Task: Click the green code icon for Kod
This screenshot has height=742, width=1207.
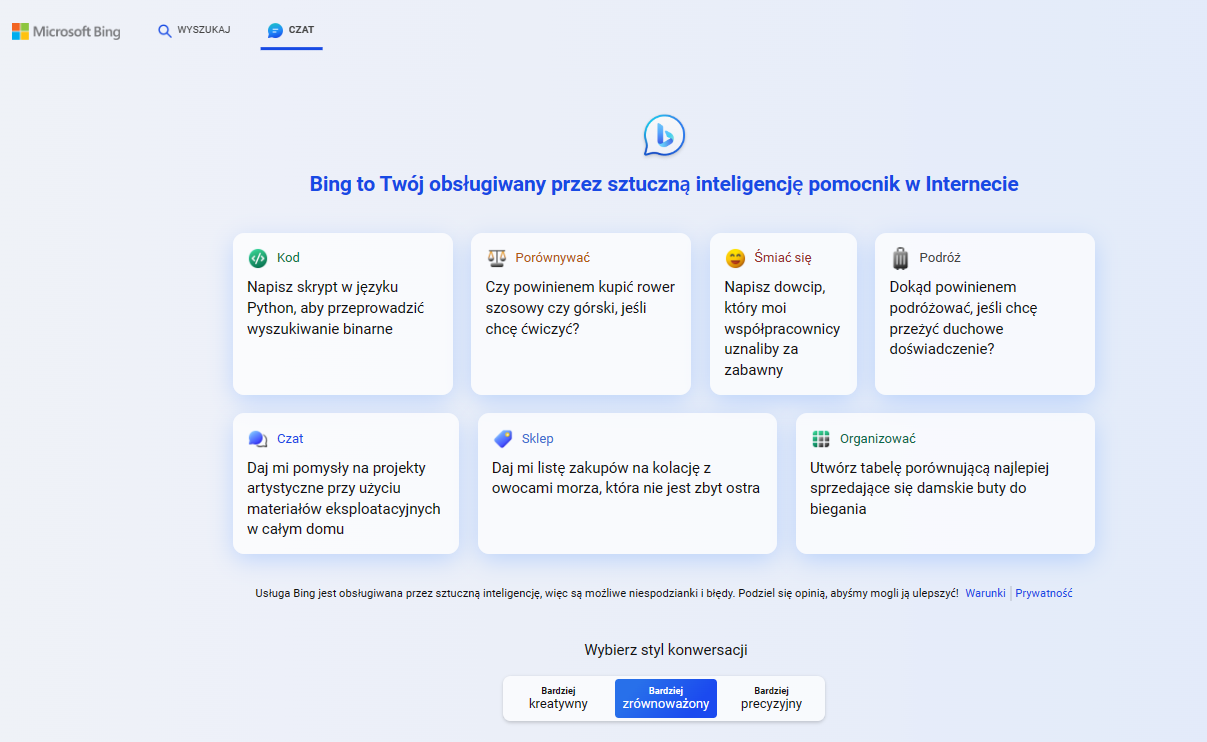Action: [258, 258]
